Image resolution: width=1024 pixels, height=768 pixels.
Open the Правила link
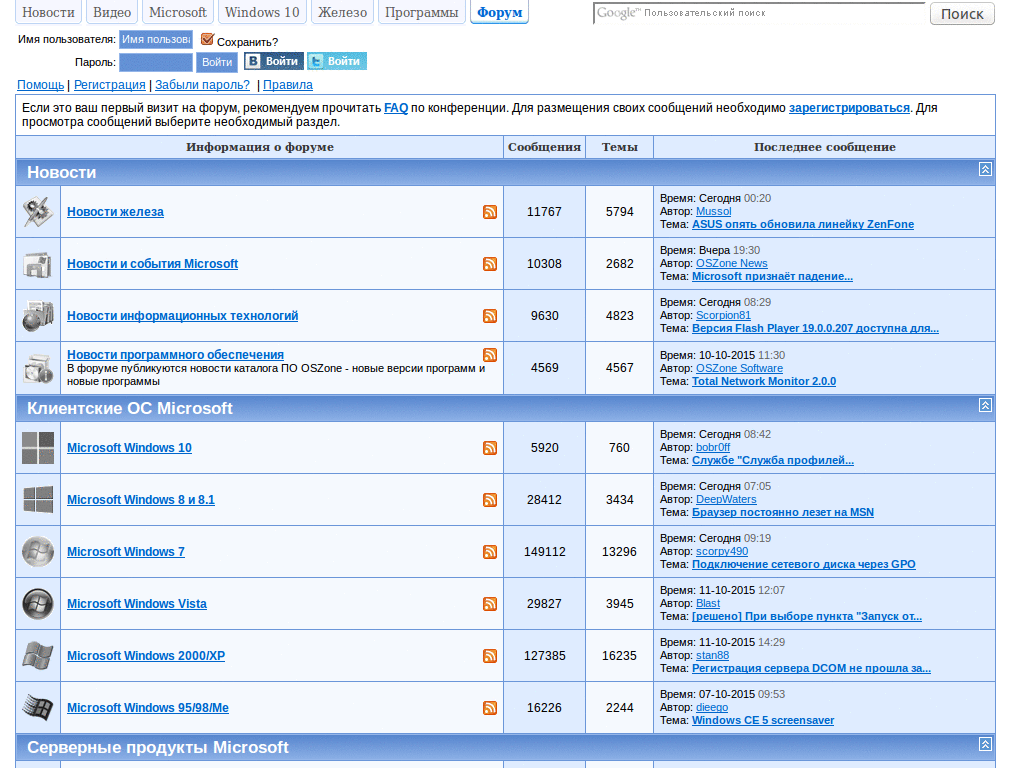click(288, 85)
